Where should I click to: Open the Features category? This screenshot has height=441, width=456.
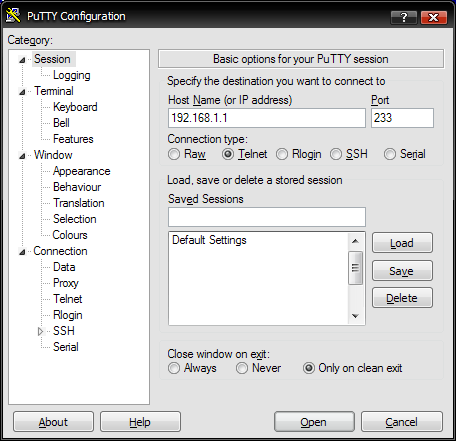[x=73, y=139]
